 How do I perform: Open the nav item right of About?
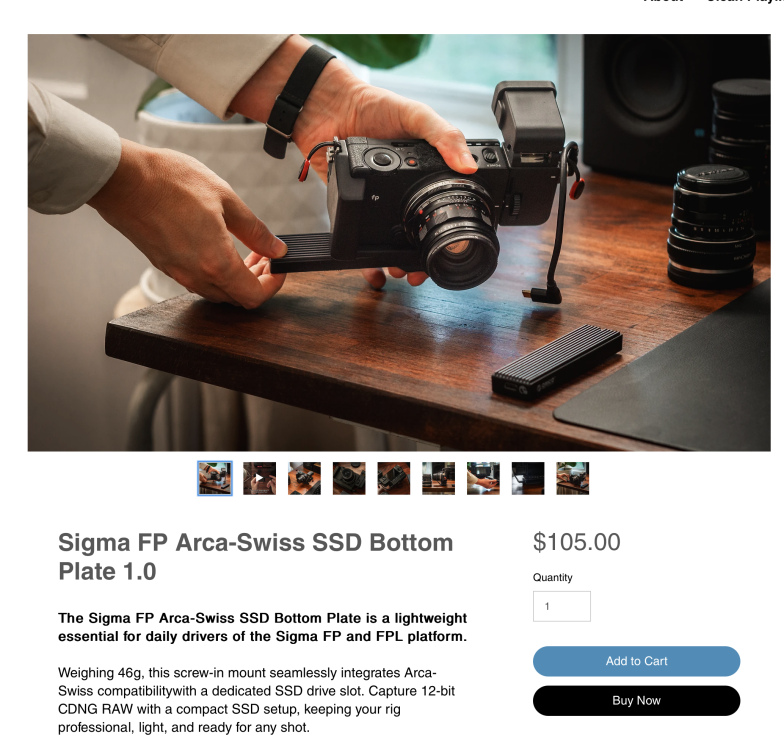[745, 2]
